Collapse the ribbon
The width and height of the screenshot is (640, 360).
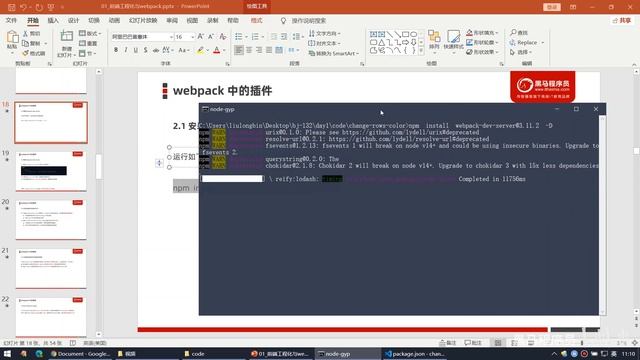point(634,64)
